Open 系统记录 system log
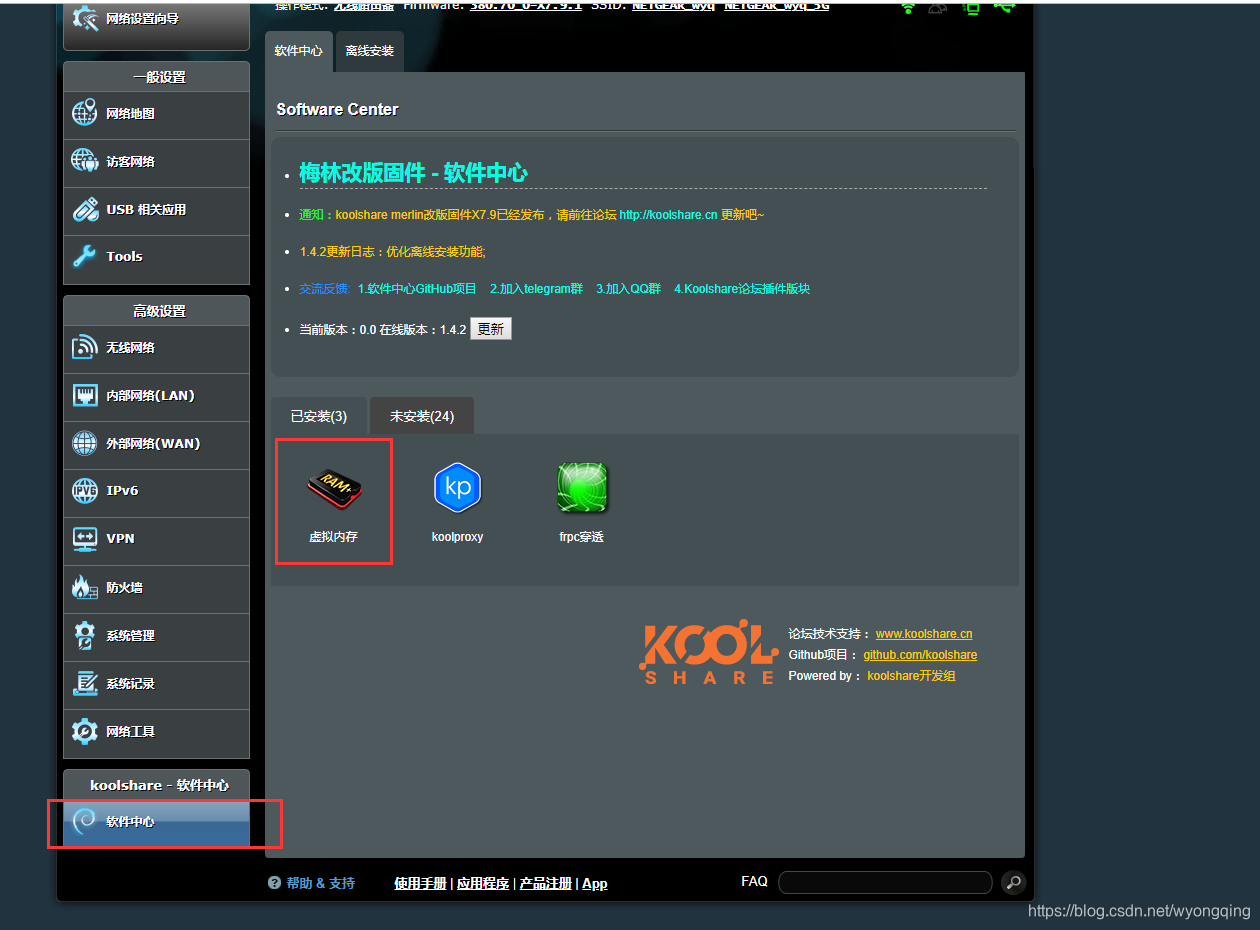Image resolution: width=1260 pixels, height=930 pixels. [x=156, y=684]
